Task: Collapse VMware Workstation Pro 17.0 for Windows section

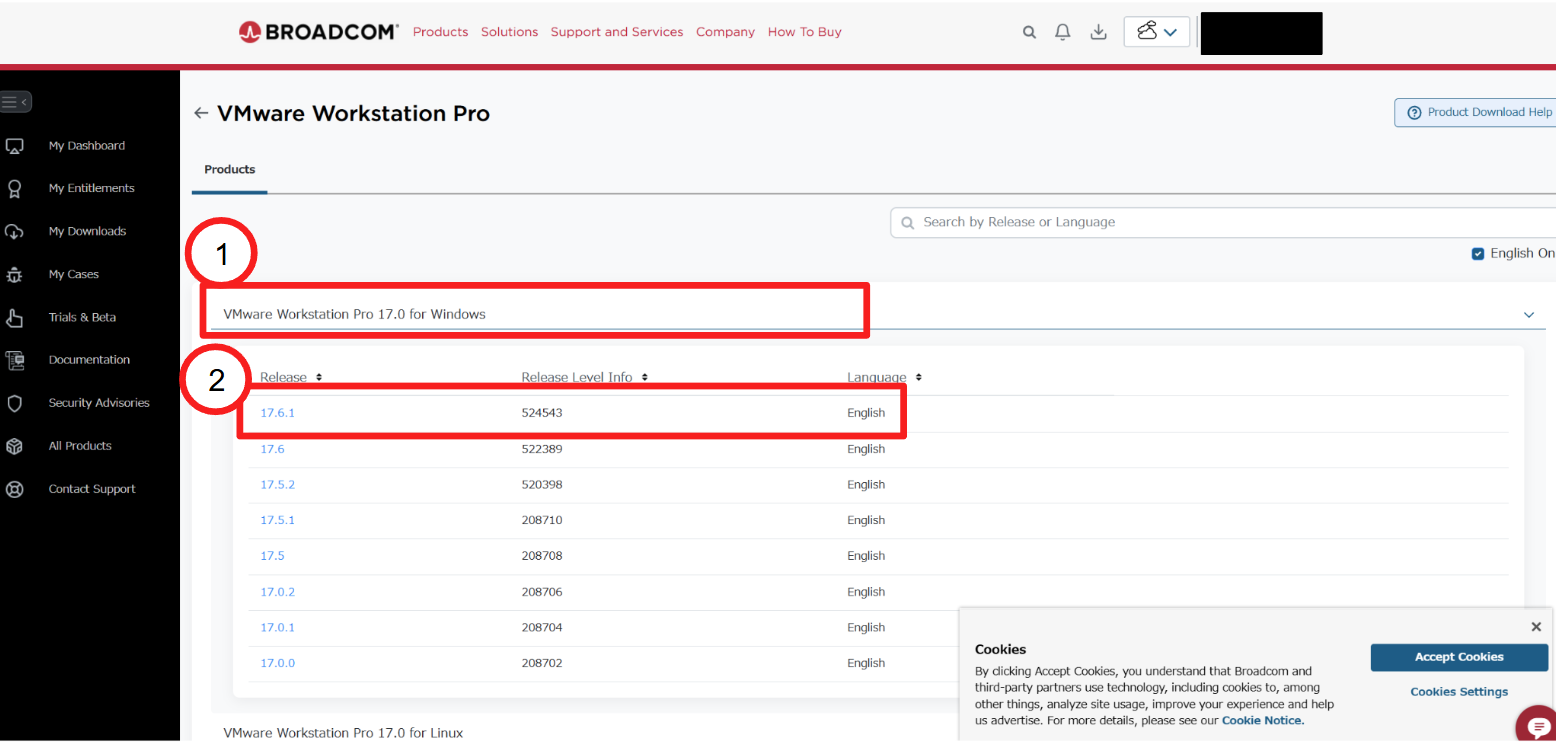Action: coord(1528,314)
